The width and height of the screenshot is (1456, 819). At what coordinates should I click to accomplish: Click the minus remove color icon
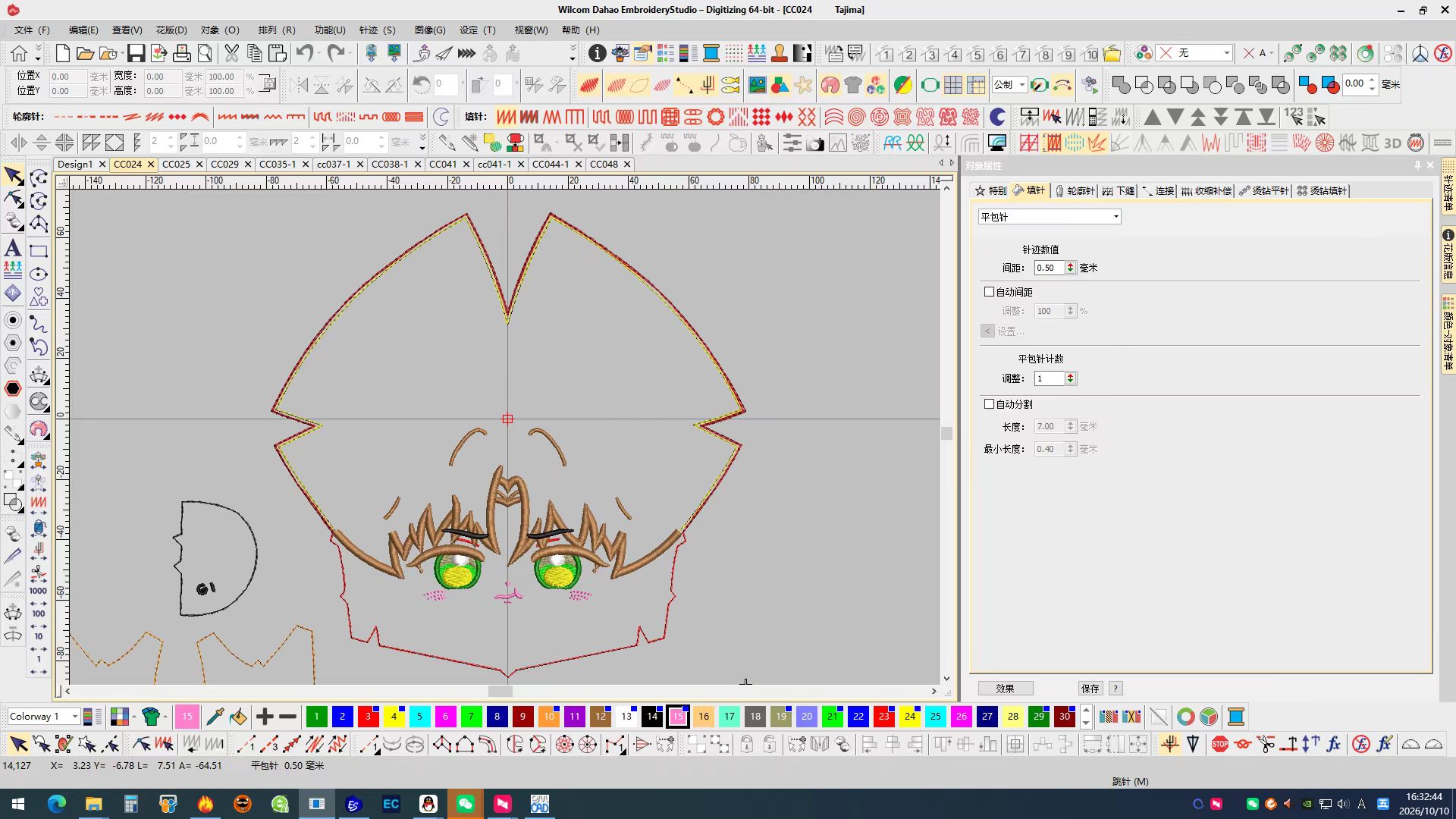pos(287,717)
